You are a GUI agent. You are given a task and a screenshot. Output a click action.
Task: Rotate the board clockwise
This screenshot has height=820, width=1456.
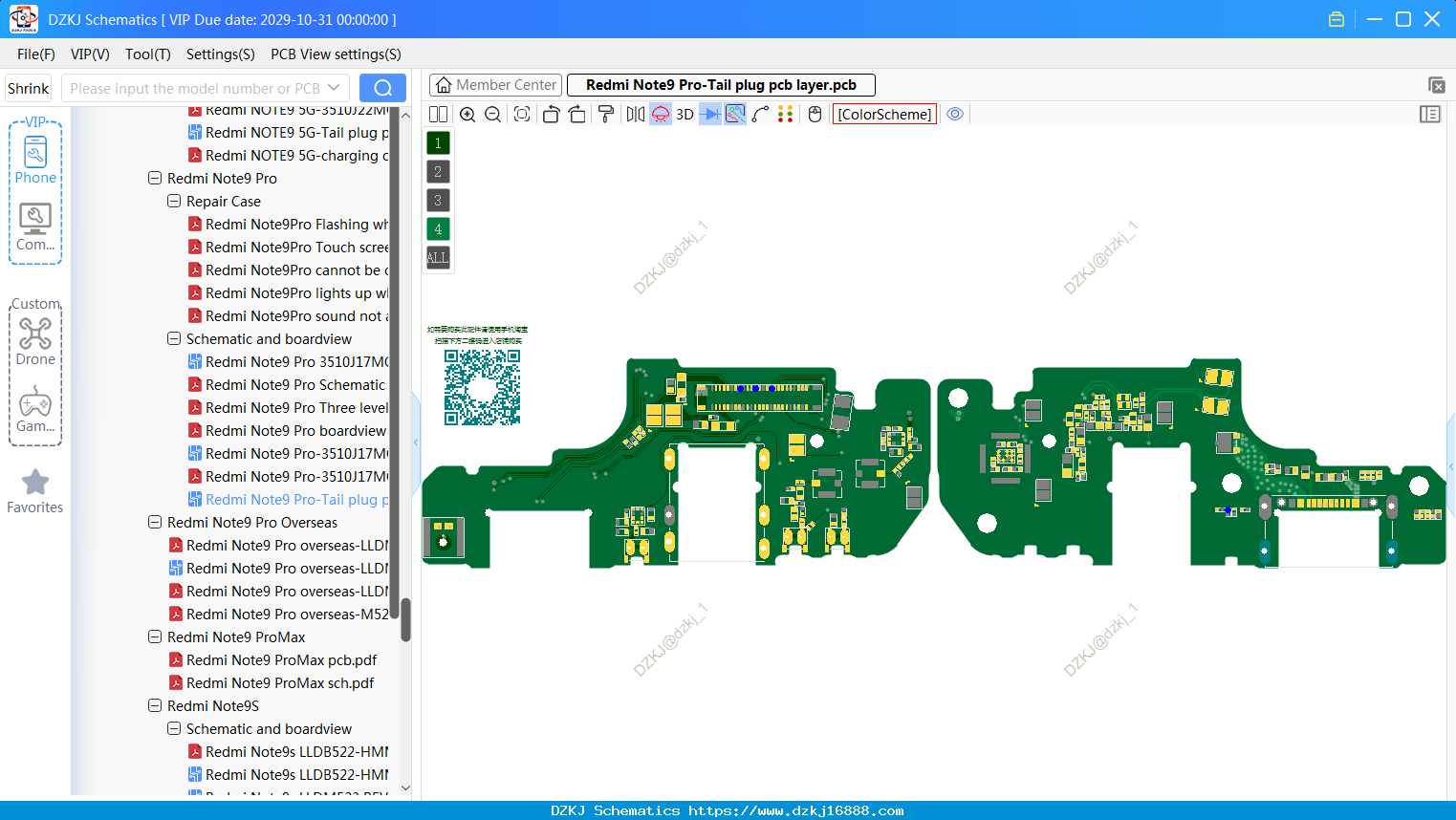[x=577, y=115]
